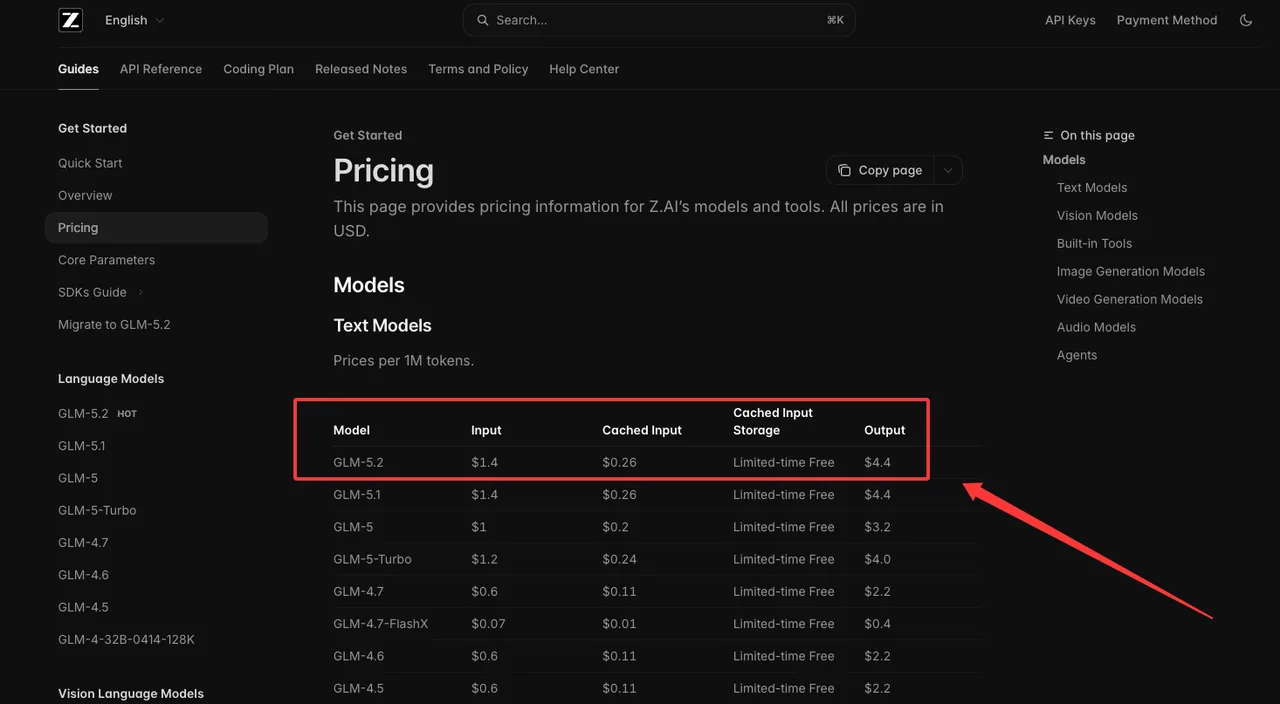Open the English language dropdown
Screen dimensions: 1280x704
pyautogui.click(x=134, y=20)
